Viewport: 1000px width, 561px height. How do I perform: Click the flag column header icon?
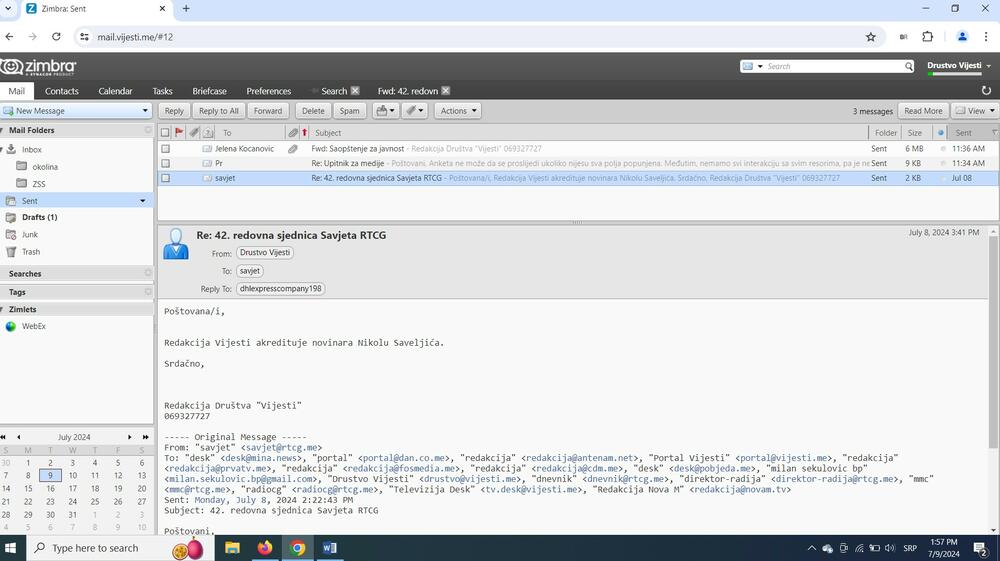[x=180, y=132]
